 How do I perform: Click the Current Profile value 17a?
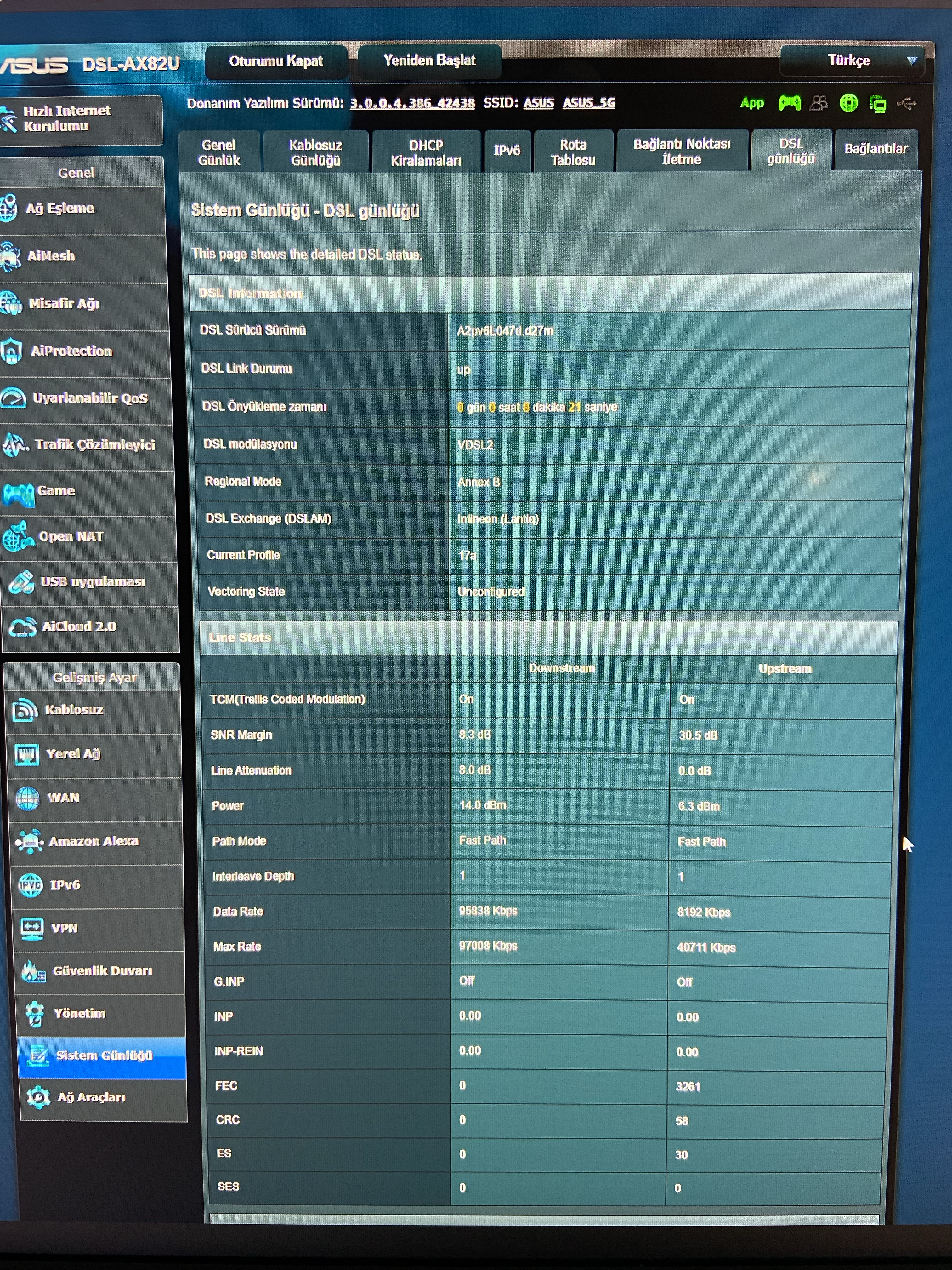467,555
